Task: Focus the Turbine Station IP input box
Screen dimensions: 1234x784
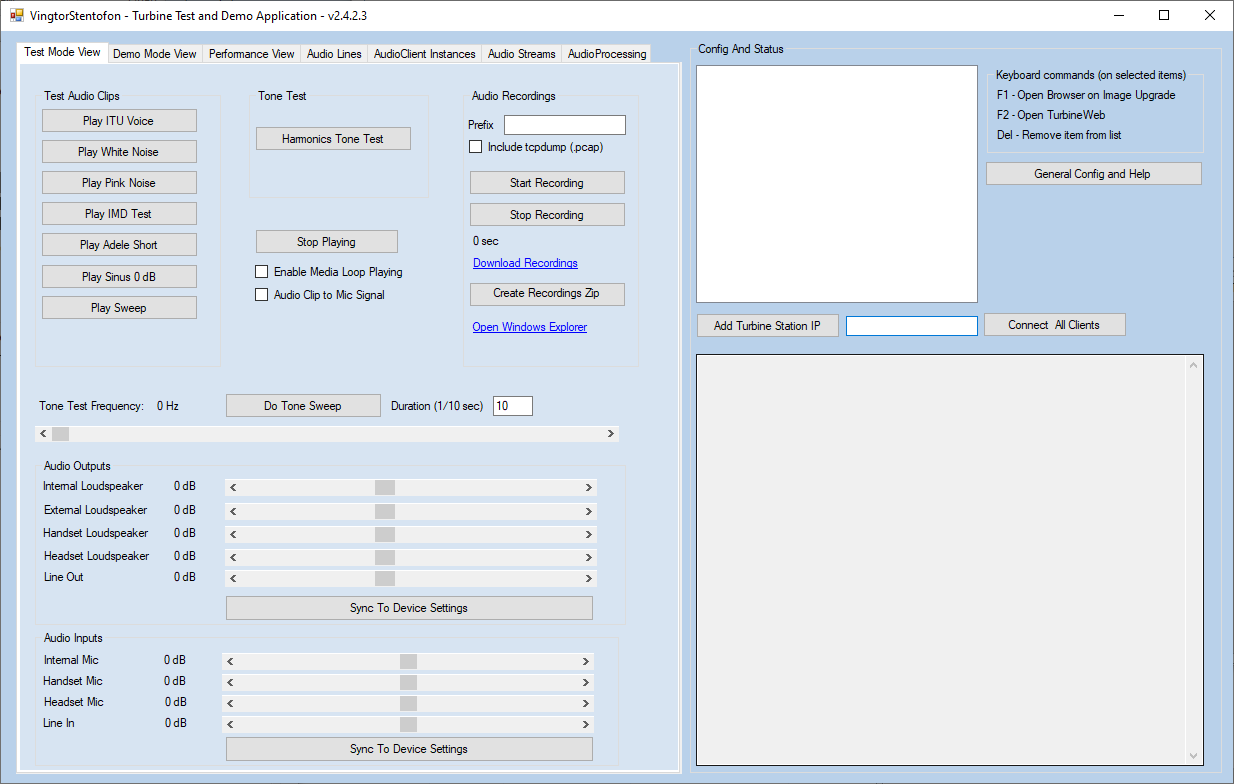Action: tap(911, 326)
